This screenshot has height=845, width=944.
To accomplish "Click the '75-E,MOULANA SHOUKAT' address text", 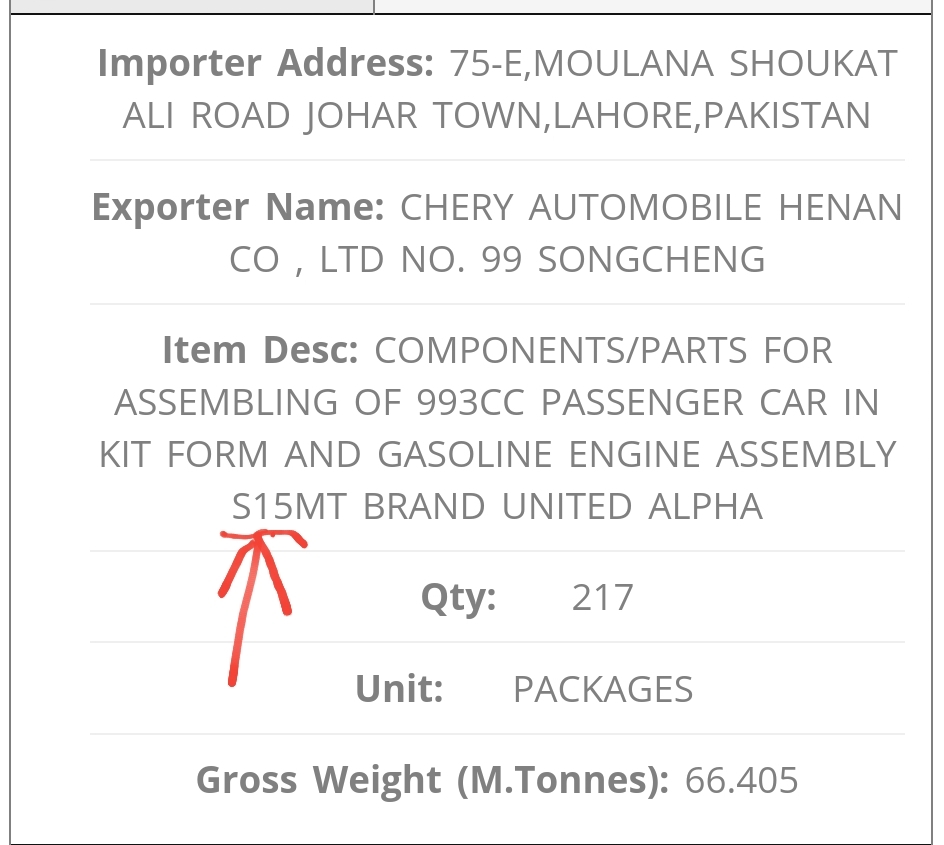I will click(674, 63).
